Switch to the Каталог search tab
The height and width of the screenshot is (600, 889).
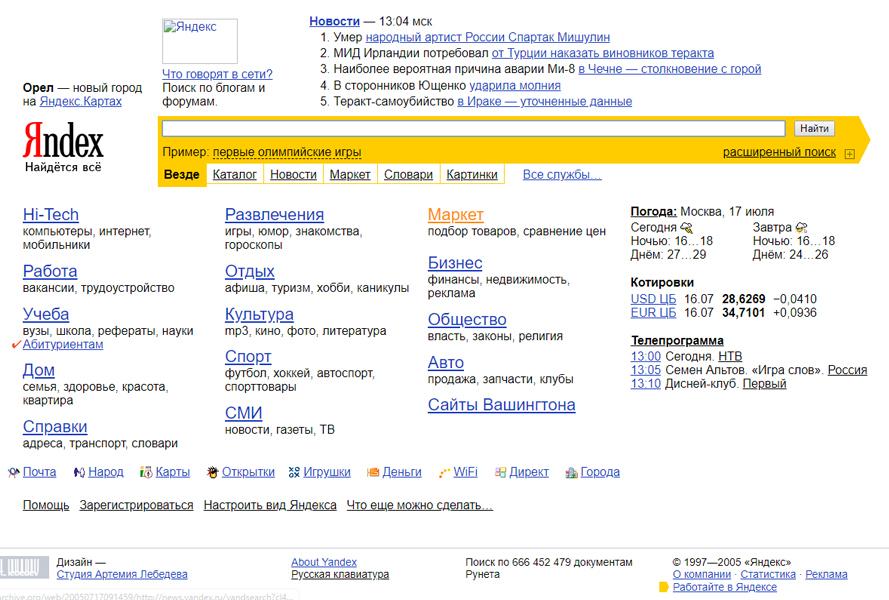pos(235,175)
